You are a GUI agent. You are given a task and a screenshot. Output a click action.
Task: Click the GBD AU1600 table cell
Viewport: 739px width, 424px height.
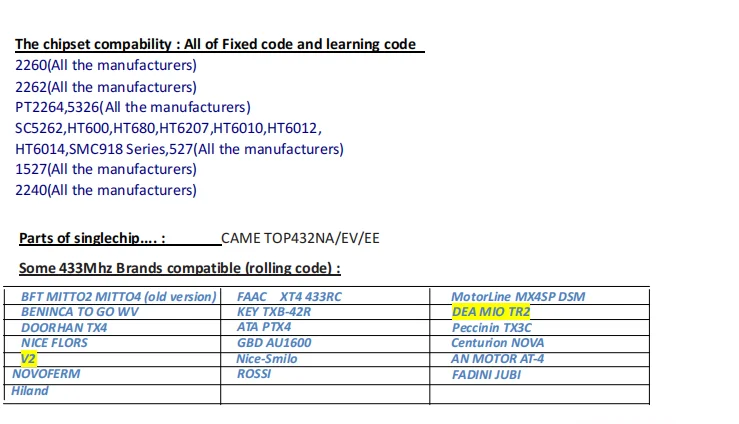point(274,342)
